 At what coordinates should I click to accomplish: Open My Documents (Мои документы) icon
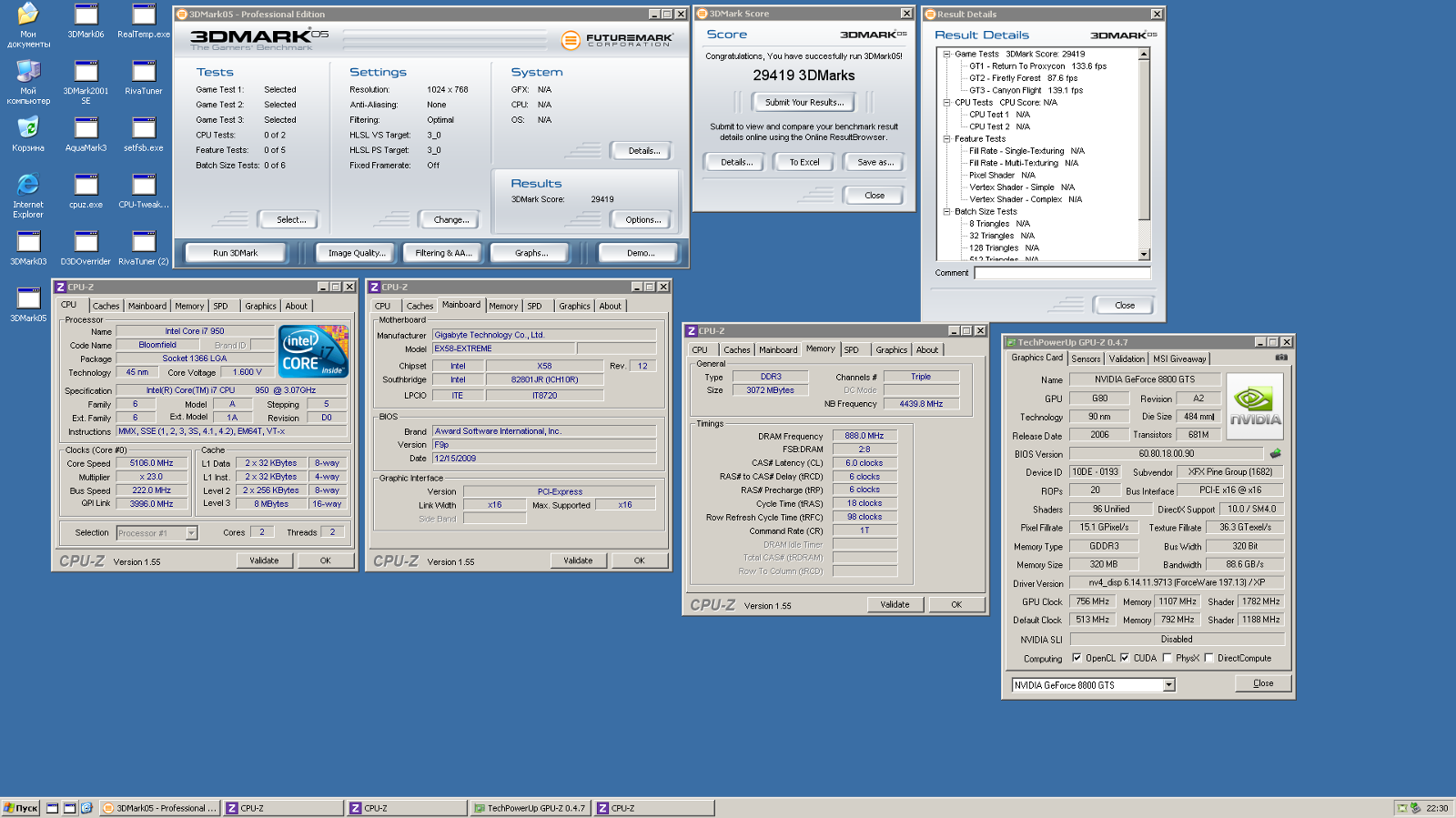tap(28, 25)
